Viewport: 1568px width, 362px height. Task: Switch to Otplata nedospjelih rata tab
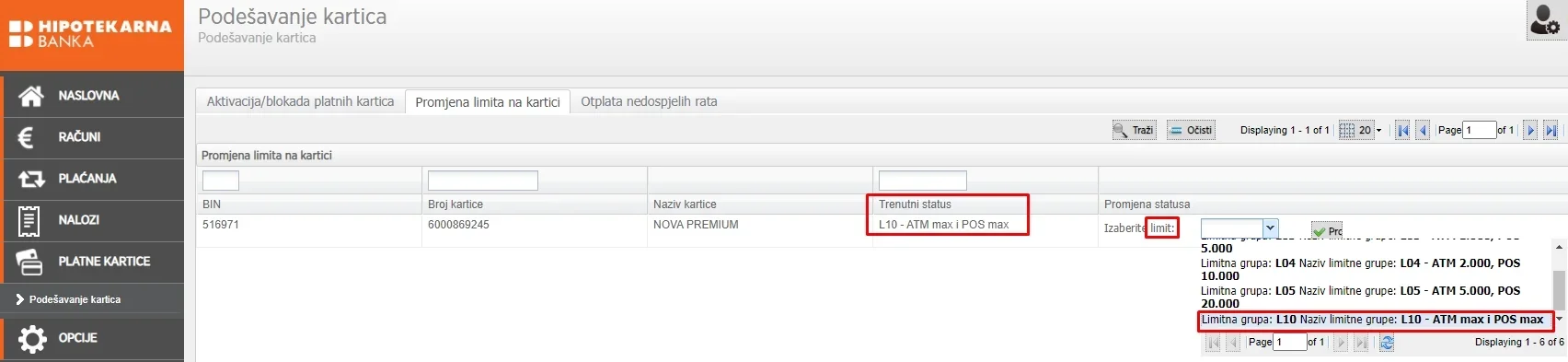[649, 101]
